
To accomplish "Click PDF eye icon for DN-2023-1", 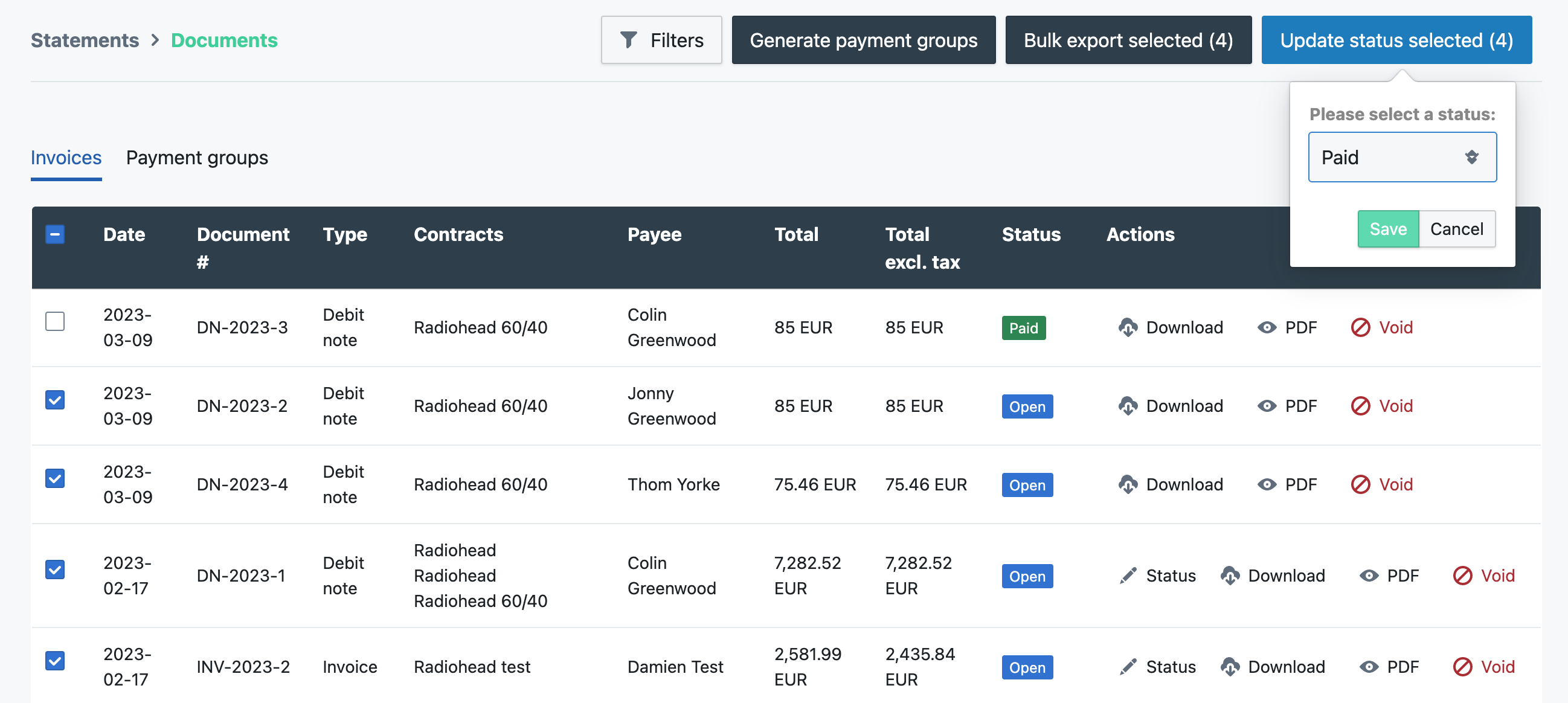I will [1369, 576].
